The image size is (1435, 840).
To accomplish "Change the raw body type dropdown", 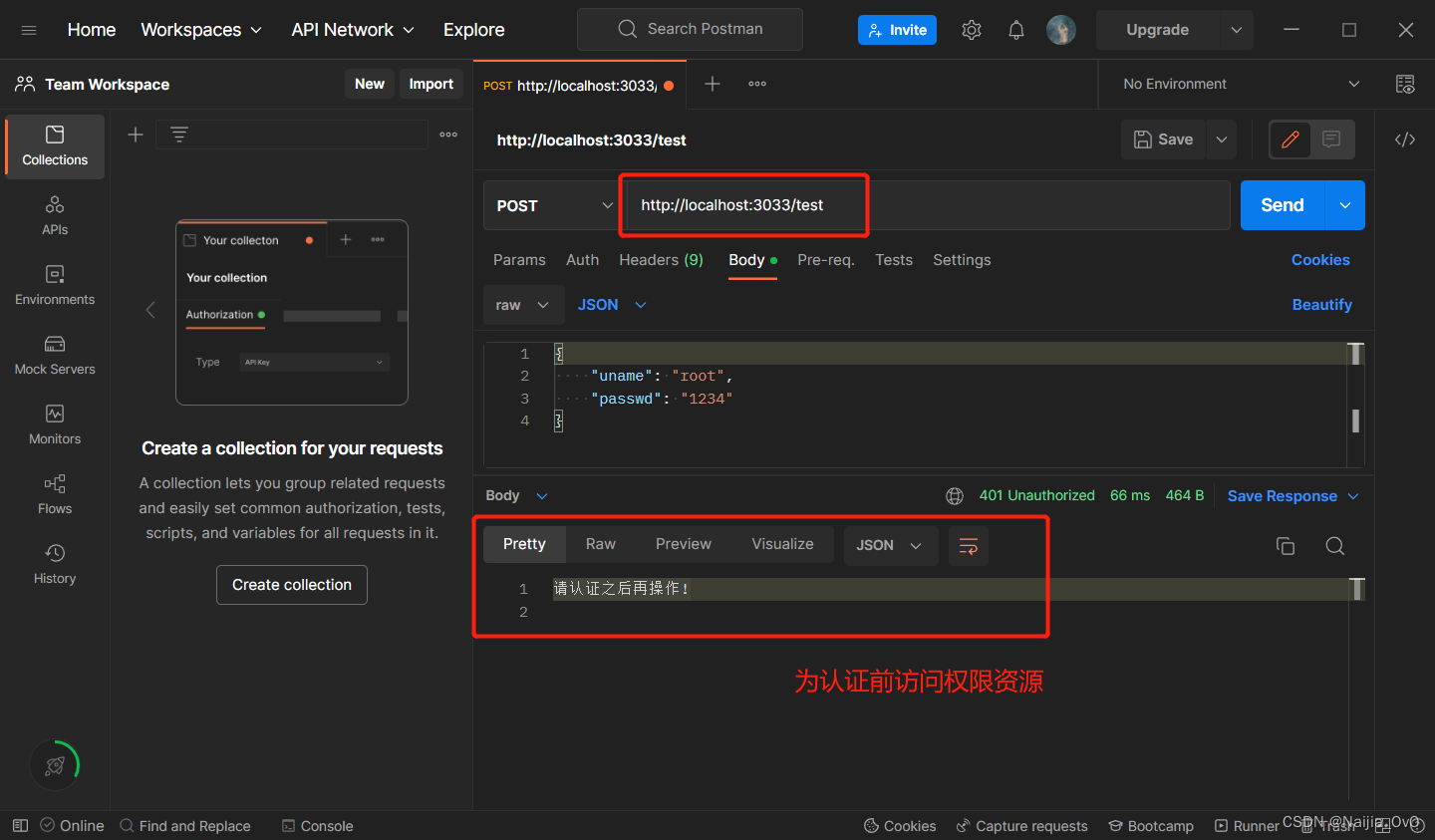I will (x=524, y=305).
